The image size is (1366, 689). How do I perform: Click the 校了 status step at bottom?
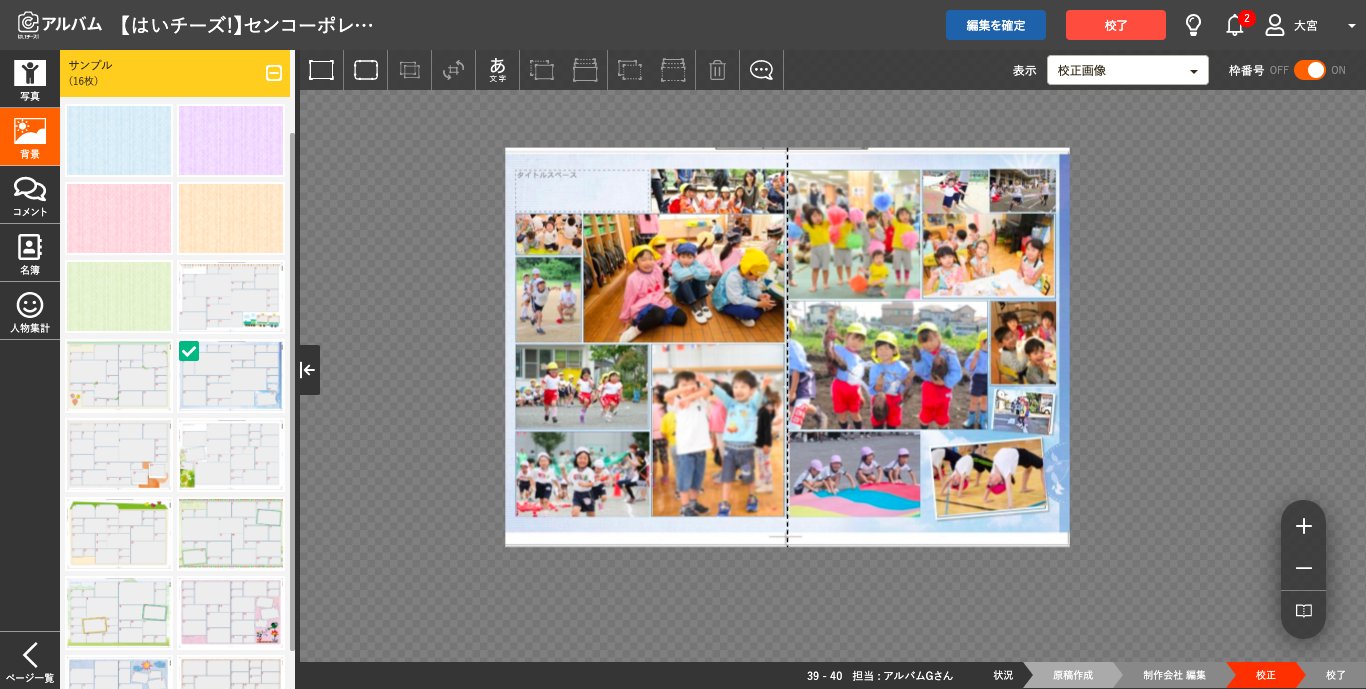tap(1335, 675)
